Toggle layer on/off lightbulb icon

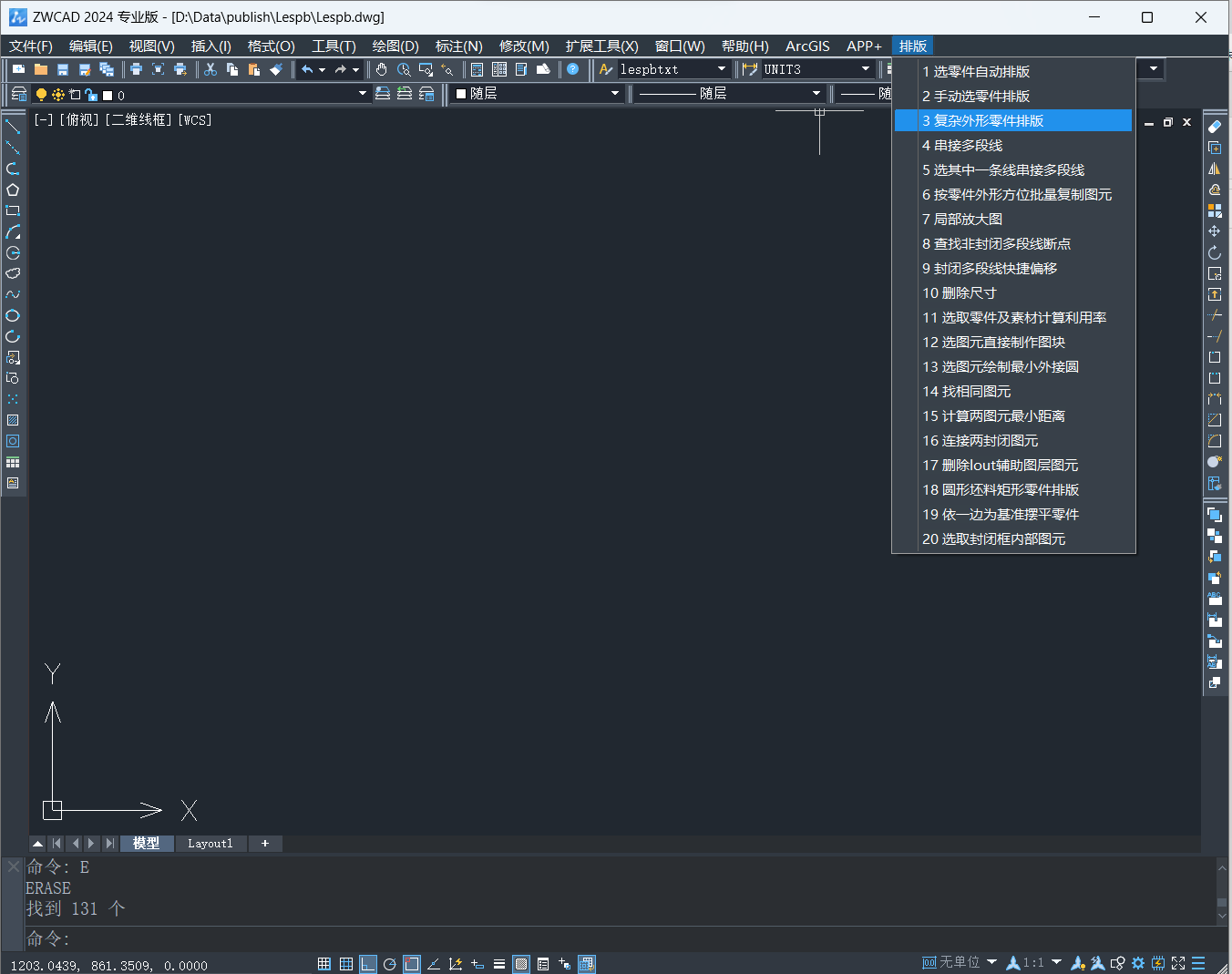point(41,95)
